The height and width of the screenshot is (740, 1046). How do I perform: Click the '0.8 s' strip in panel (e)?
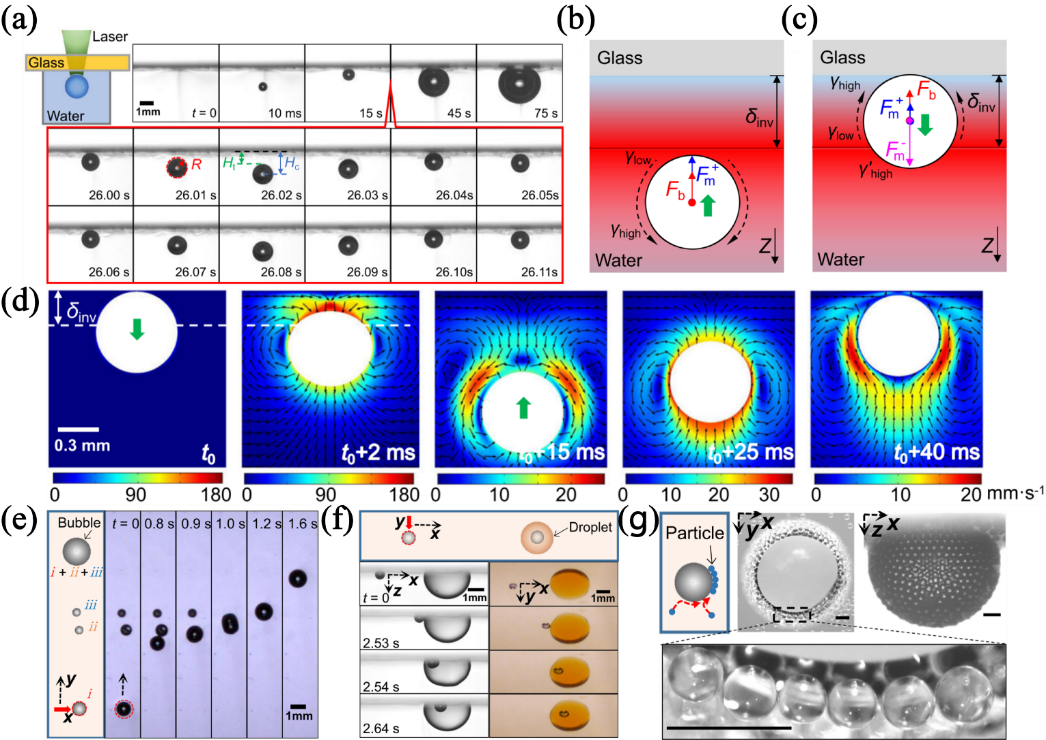pos(158,624)
